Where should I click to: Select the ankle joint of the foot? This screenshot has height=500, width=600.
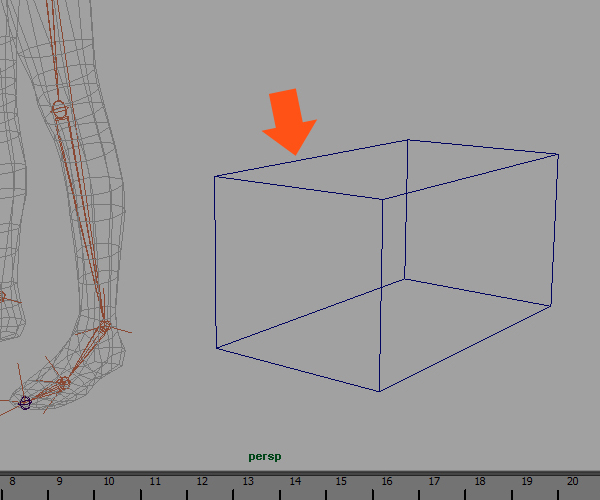[104, 327]
